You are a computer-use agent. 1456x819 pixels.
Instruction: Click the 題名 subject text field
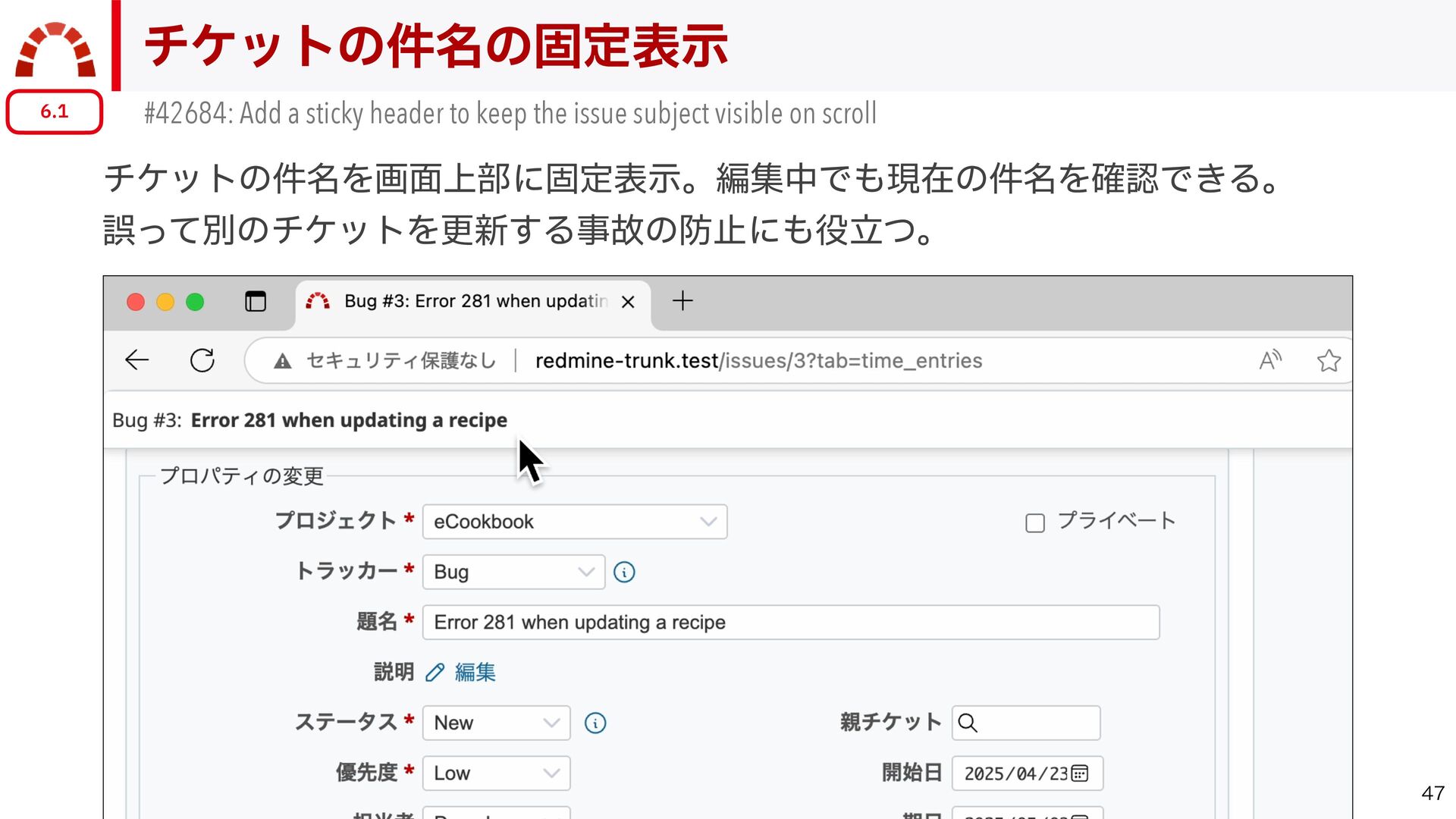click(790, 623)
